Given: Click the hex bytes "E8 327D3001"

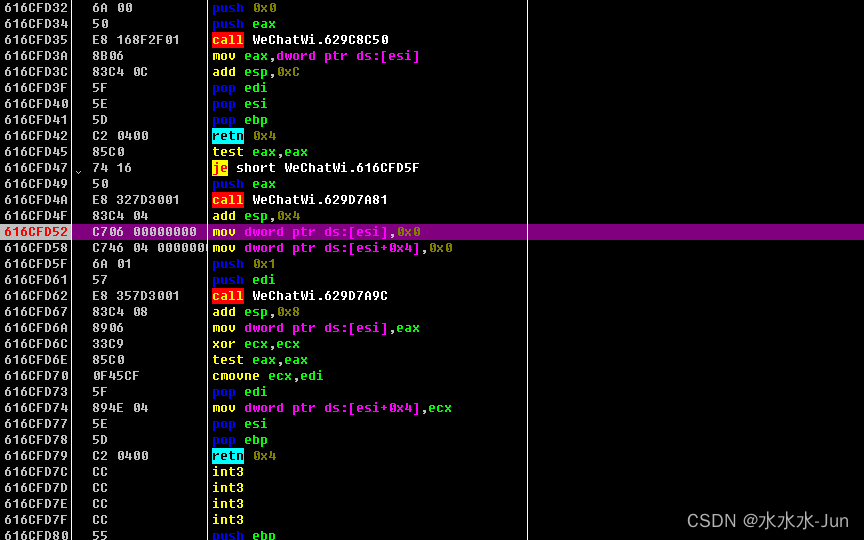Looking at the screenshot, I should [136, 199].
